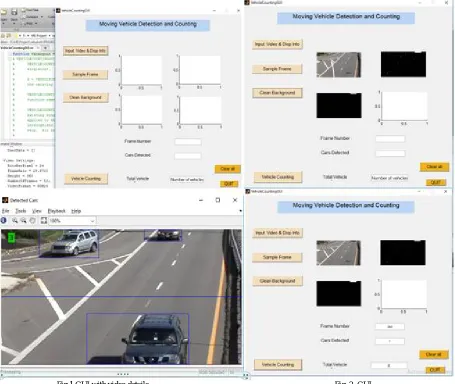Click the Clear all button in top-left GUI
The height and width of the screenshot is (384, 455).
click(227, 169)
